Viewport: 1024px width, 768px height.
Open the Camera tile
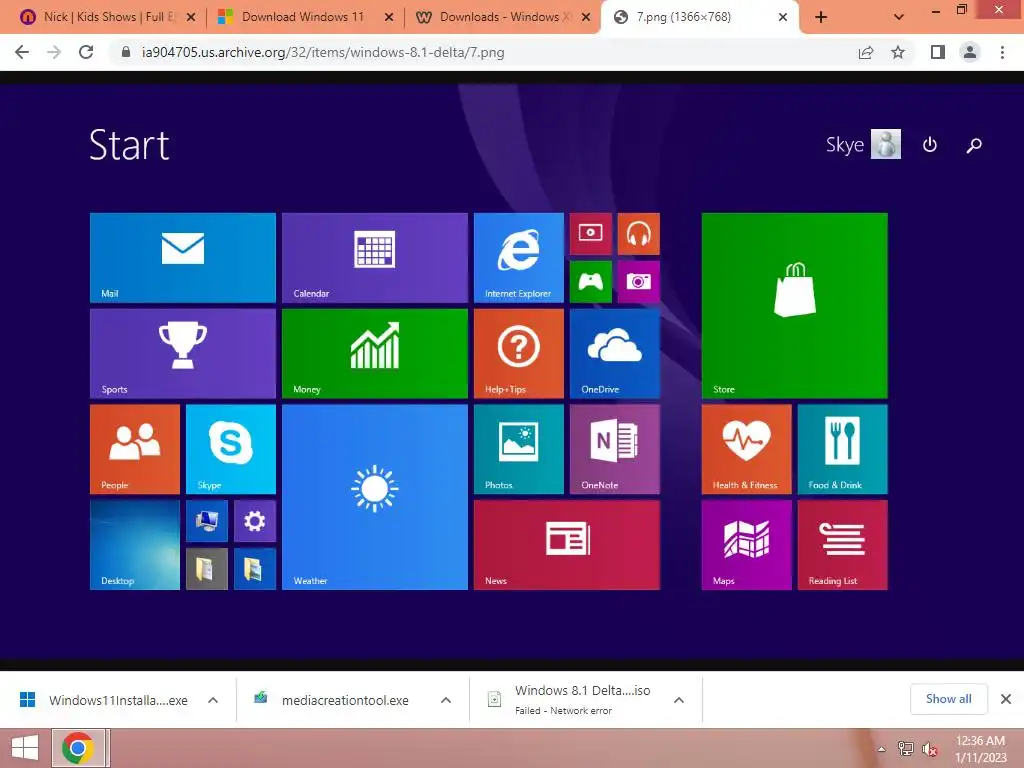tap(639, 282)
